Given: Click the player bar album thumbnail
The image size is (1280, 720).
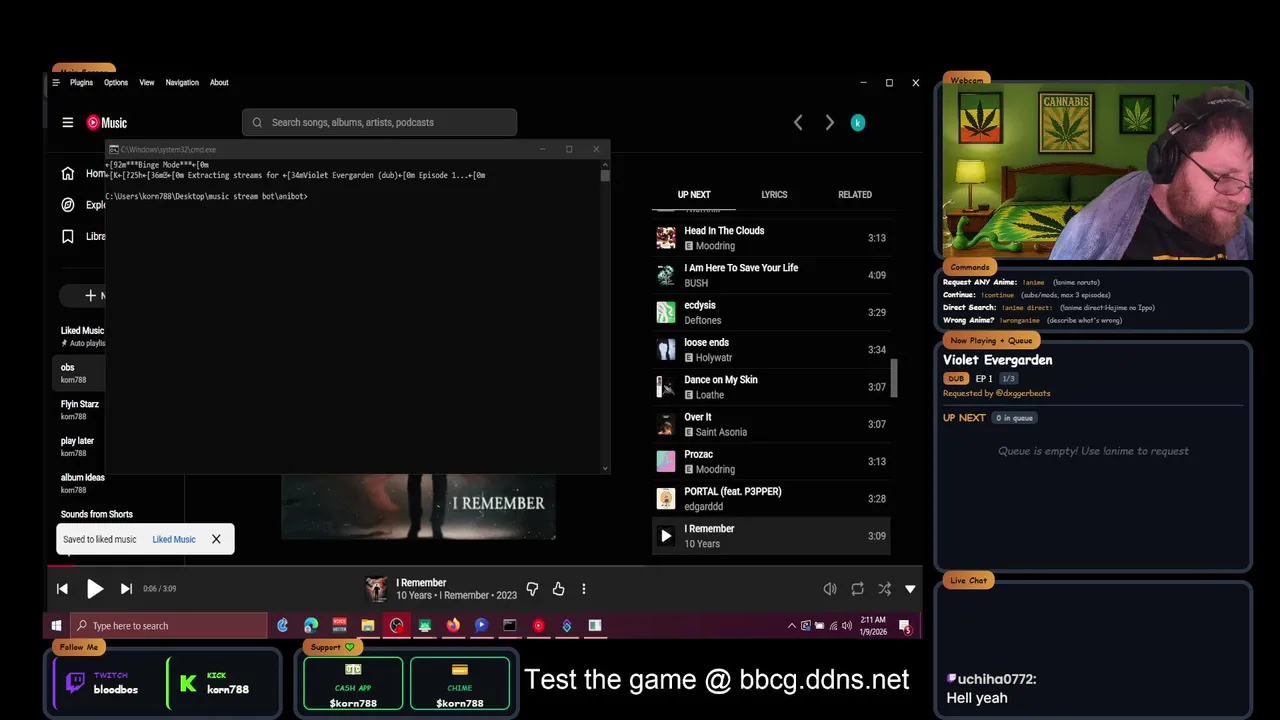Looking at the screenshot, I should (376, 589).
